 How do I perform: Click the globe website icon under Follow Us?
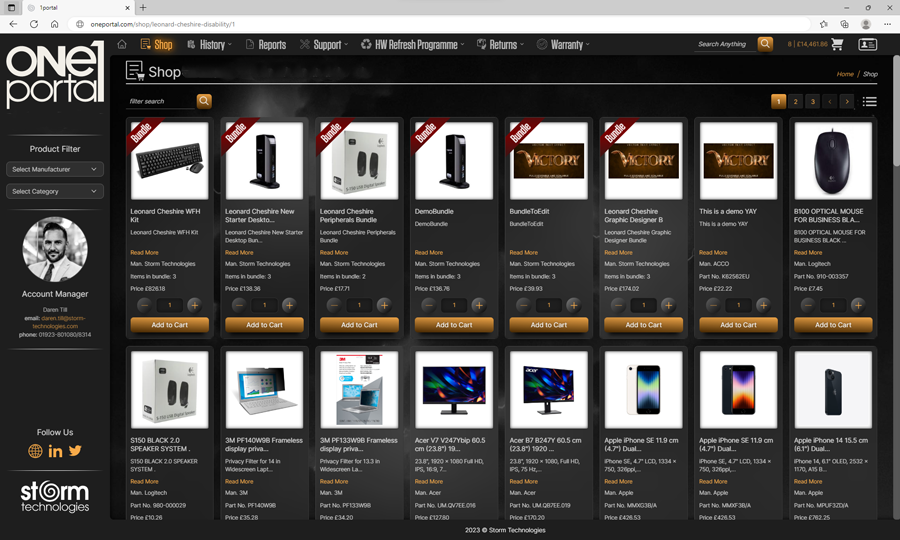[35, 451]
